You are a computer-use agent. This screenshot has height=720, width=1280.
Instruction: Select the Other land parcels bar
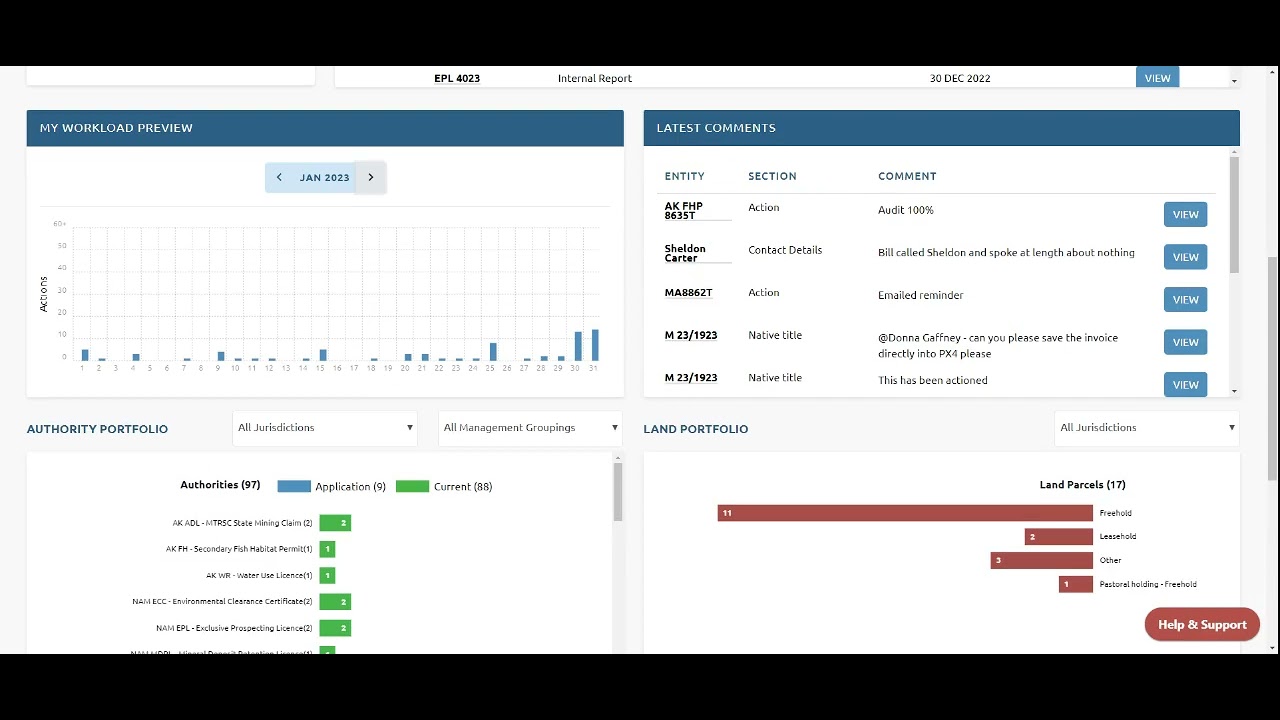pyautogui.click(x=1042, y=561)
